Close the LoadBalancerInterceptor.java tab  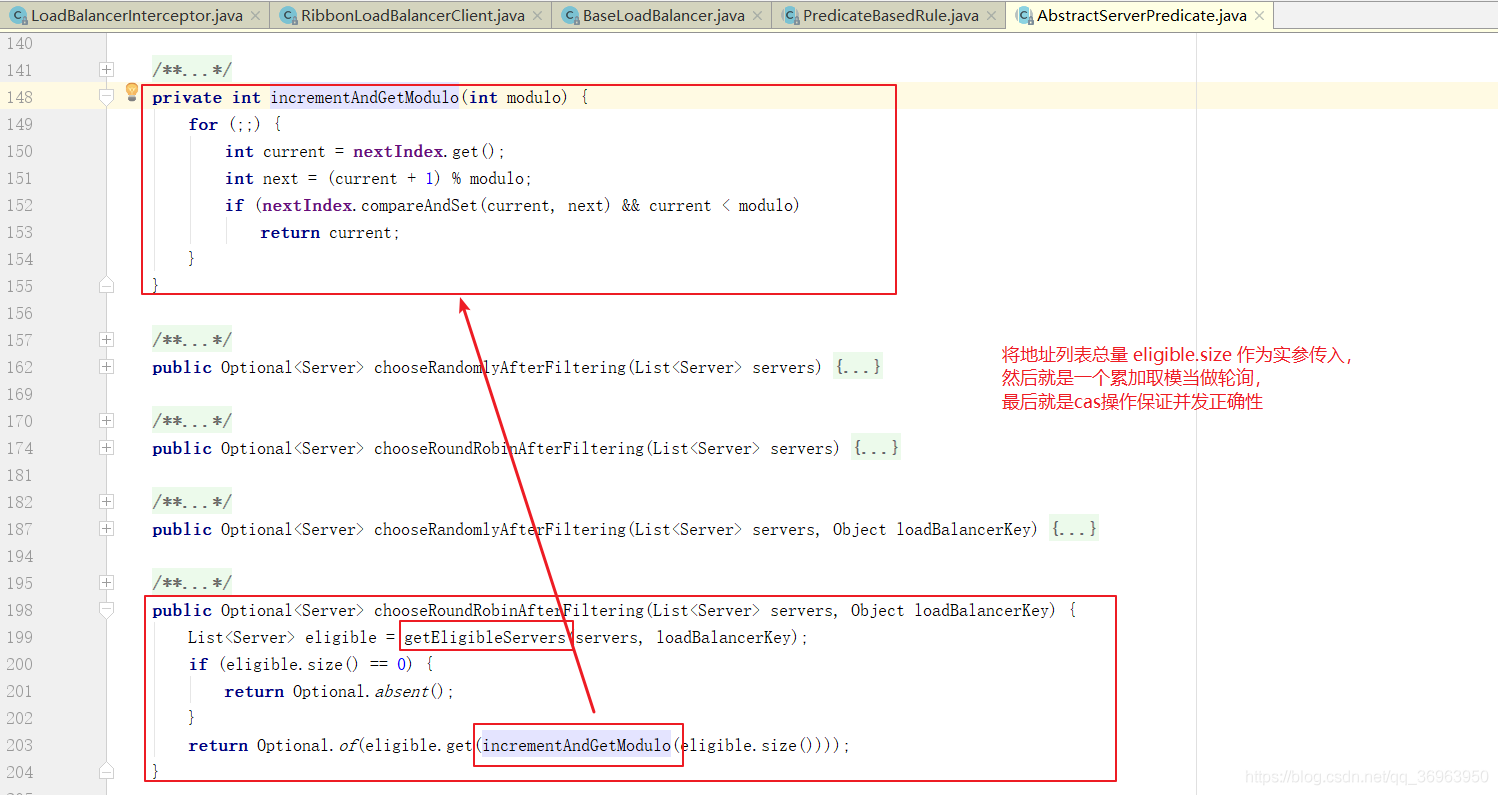click(255, 16)
